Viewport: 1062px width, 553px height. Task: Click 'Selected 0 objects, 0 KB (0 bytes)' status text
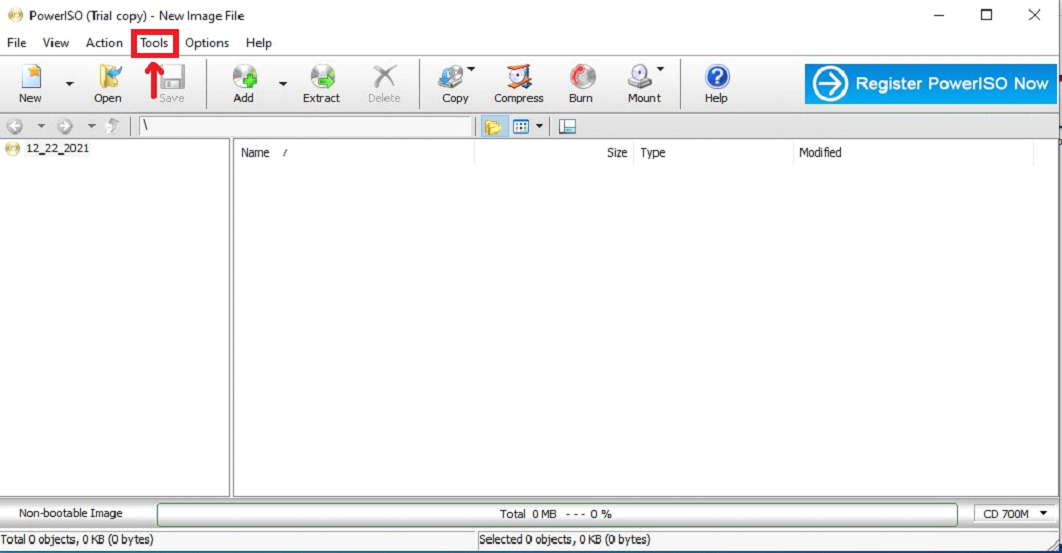click(x=565, y=540)
